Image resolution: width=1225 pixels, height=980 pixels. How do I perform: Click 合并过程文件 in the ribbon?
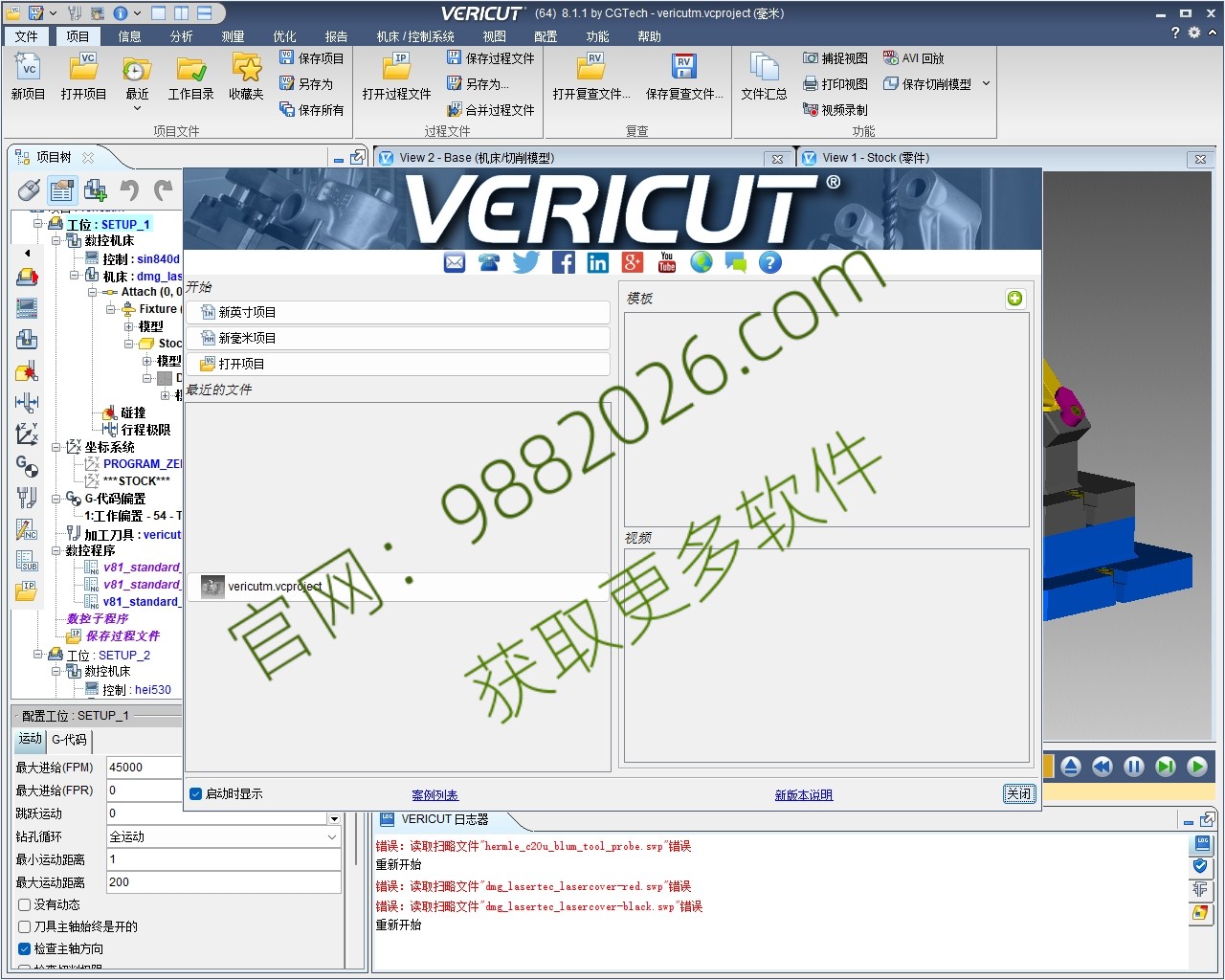(x=490, y=110)
